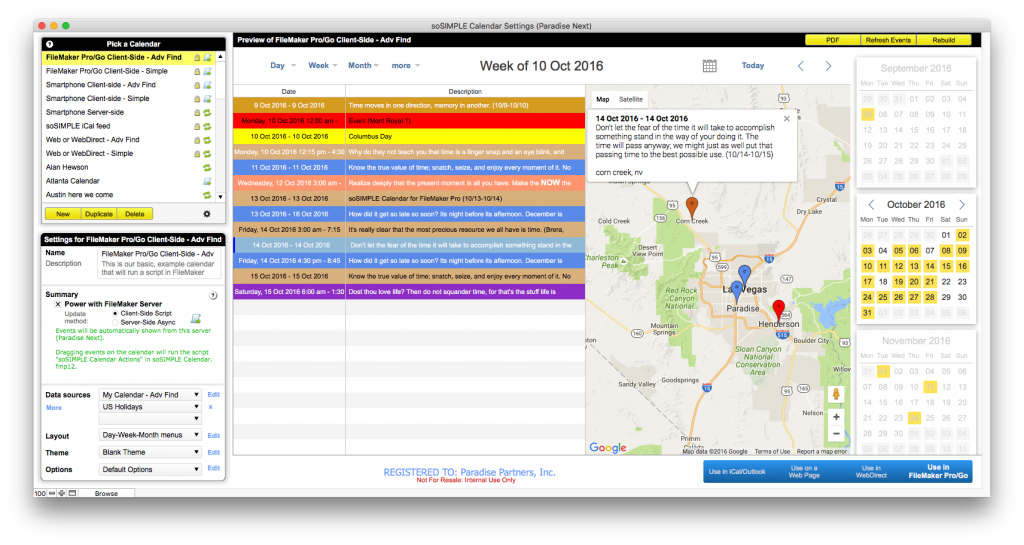Image resolution: width=1024 pixels, height=545 pixels.
Task: Click lock icon on Web or WebDirect - Simple row
Action: [197, 153]
